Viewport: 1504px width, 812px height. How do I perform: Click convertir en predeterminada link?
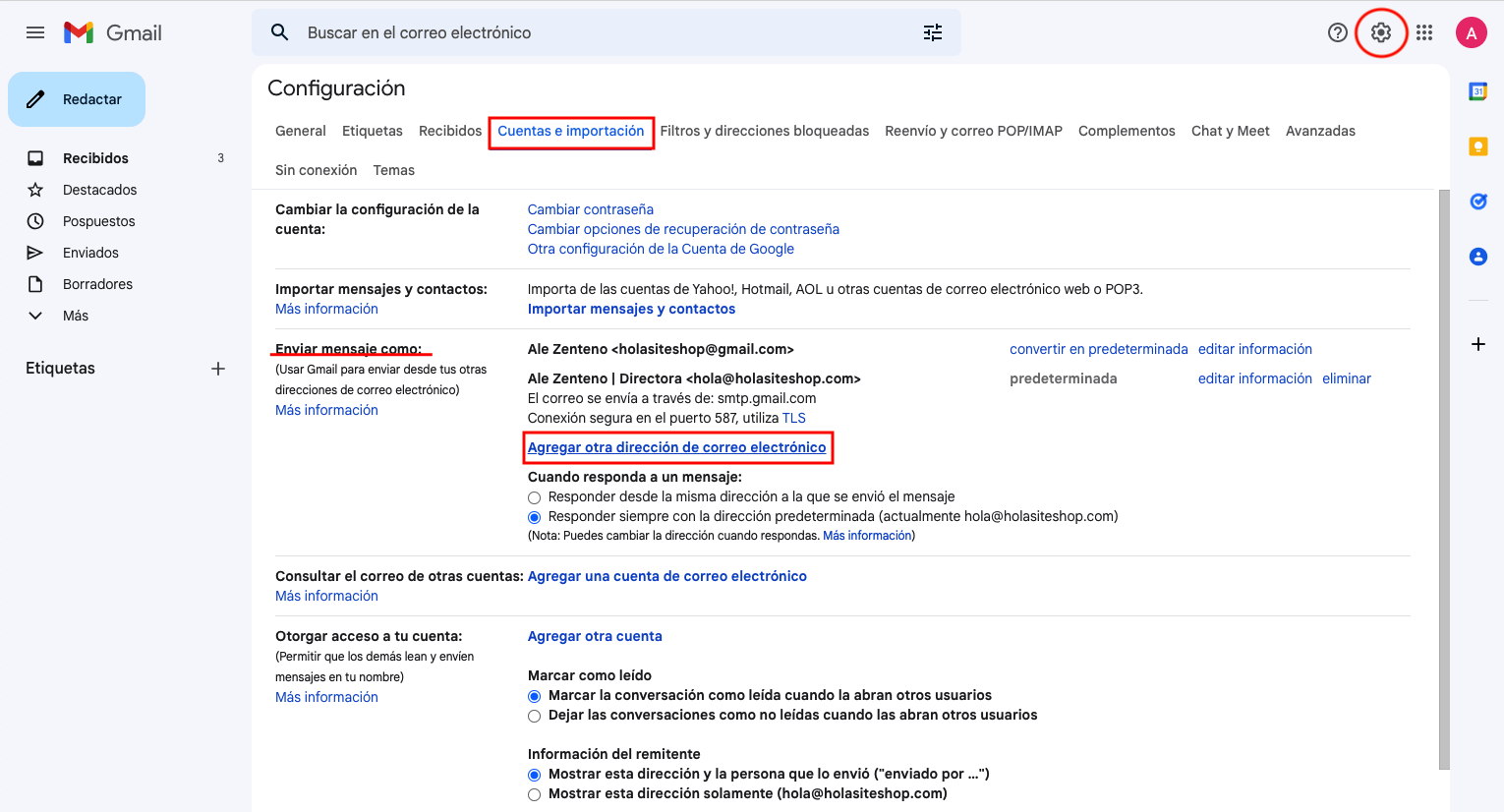pos(1099,349)
